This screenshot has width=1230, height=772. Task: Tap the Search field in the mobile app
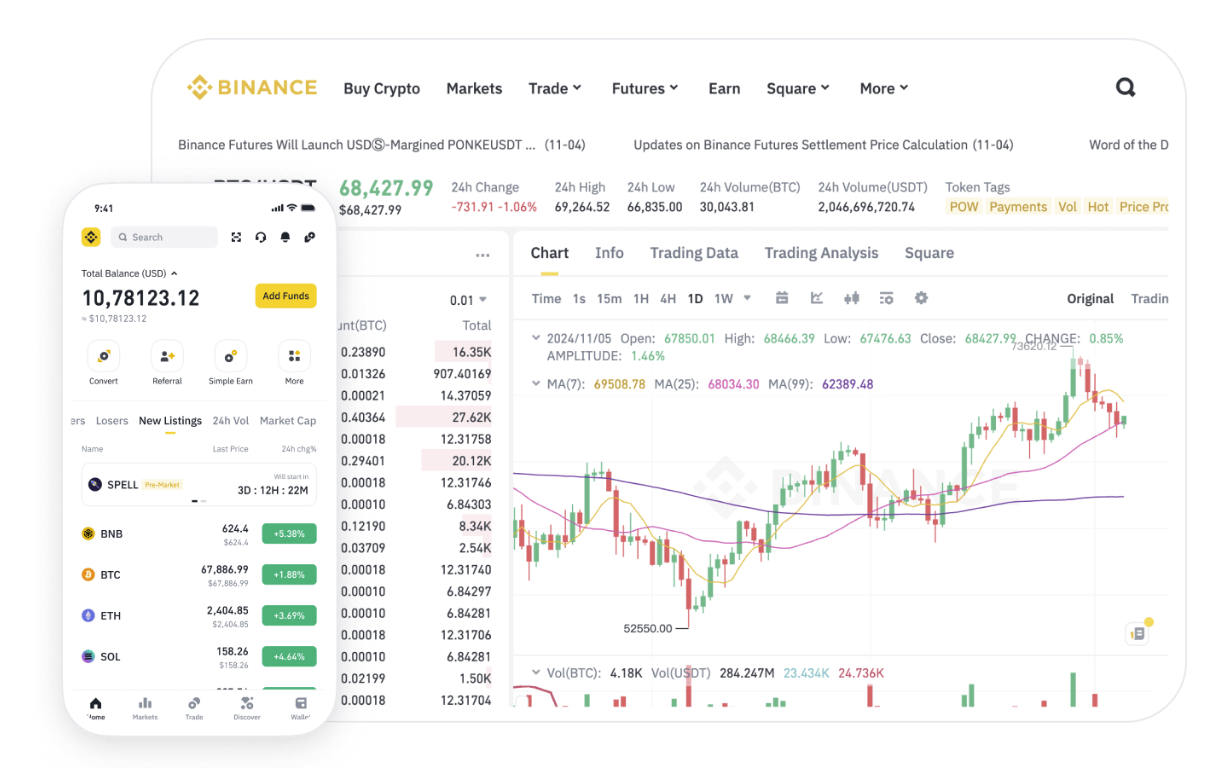(x=165, y=237)
